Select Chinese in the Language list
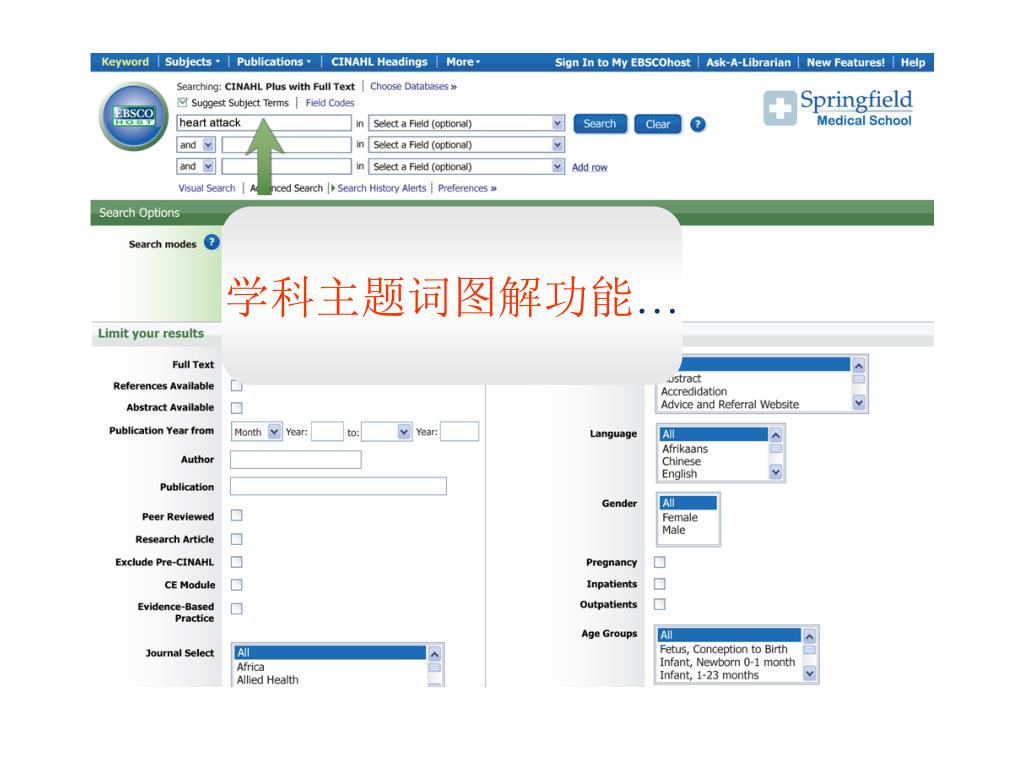The width and height of the screenshot is (1024, 768). (x=681, y=461)
